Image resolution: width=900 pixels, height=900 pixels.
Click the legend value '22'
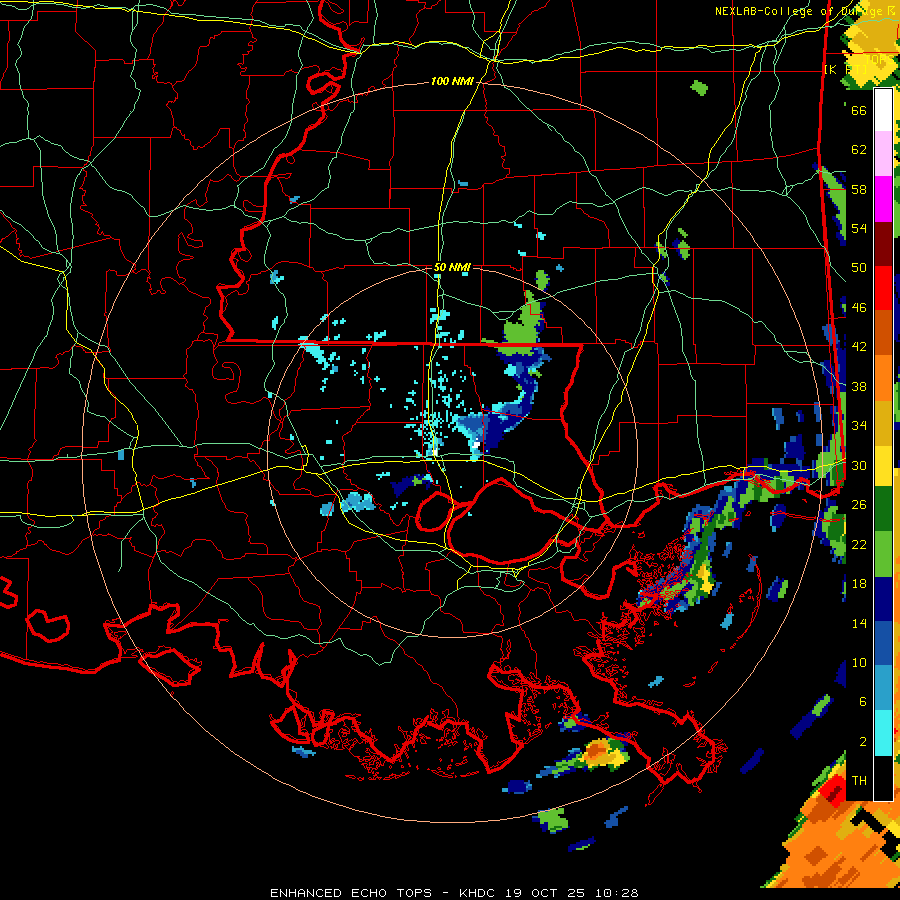click(859, 544)
